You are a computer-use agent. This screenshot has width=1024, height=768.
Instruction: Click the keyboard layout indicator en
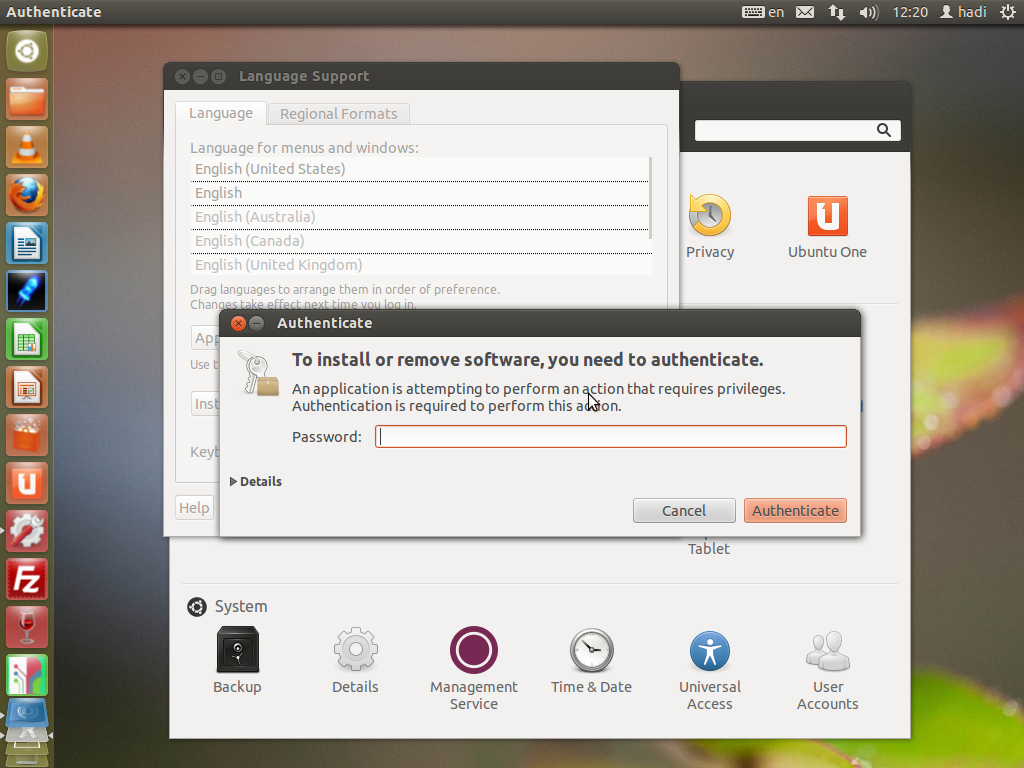(x=763, y=12)
